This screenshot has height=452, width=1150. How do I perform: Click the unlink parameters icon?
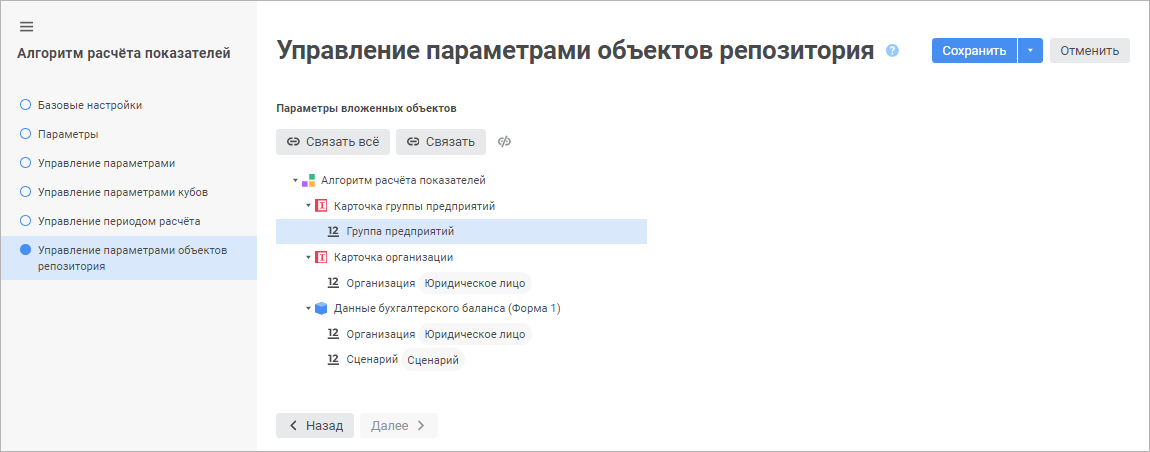(x=505, y=142)
